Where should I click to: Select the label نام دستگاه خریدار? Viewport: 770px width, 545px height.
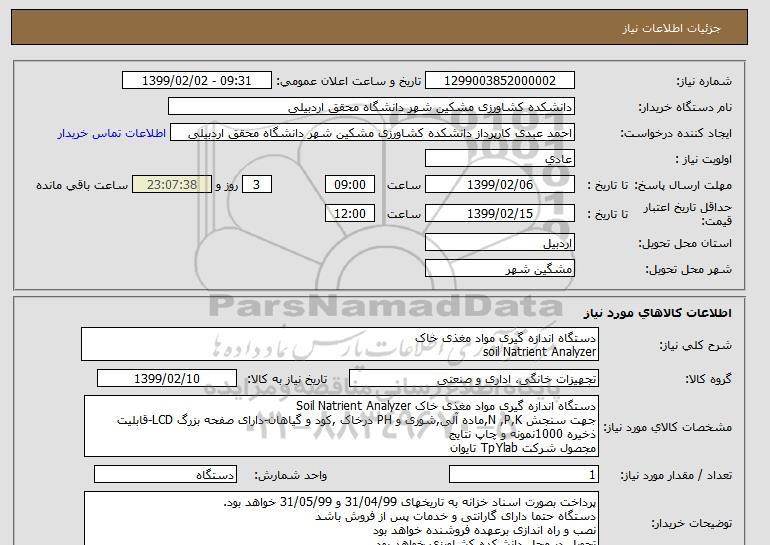685,107
